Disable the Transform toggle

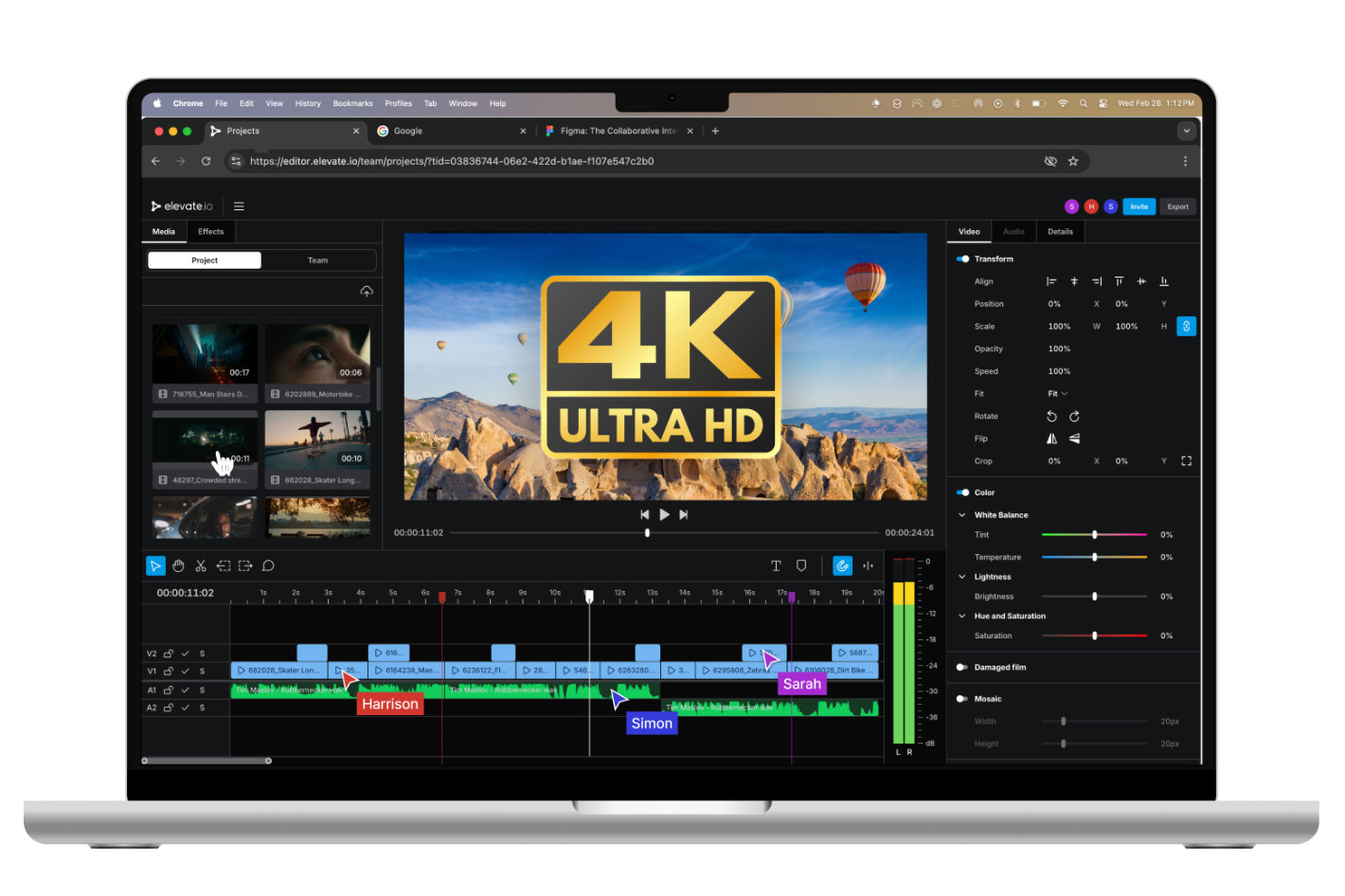tap(962, 259)
